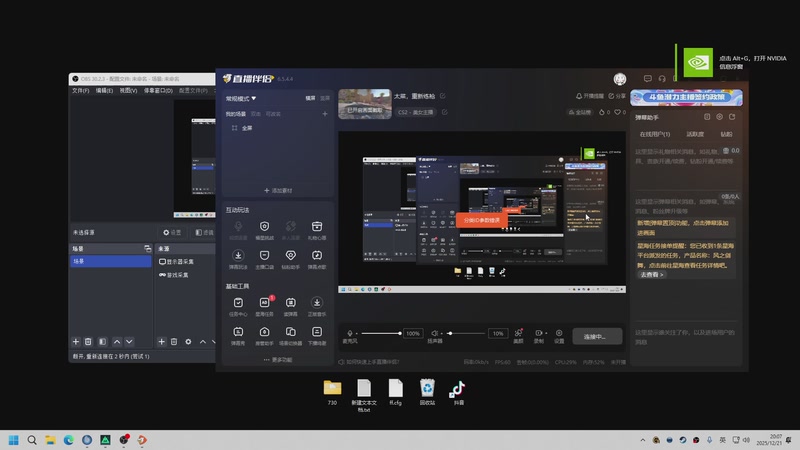Open OBS 设置 properties button

coord(172,232)
